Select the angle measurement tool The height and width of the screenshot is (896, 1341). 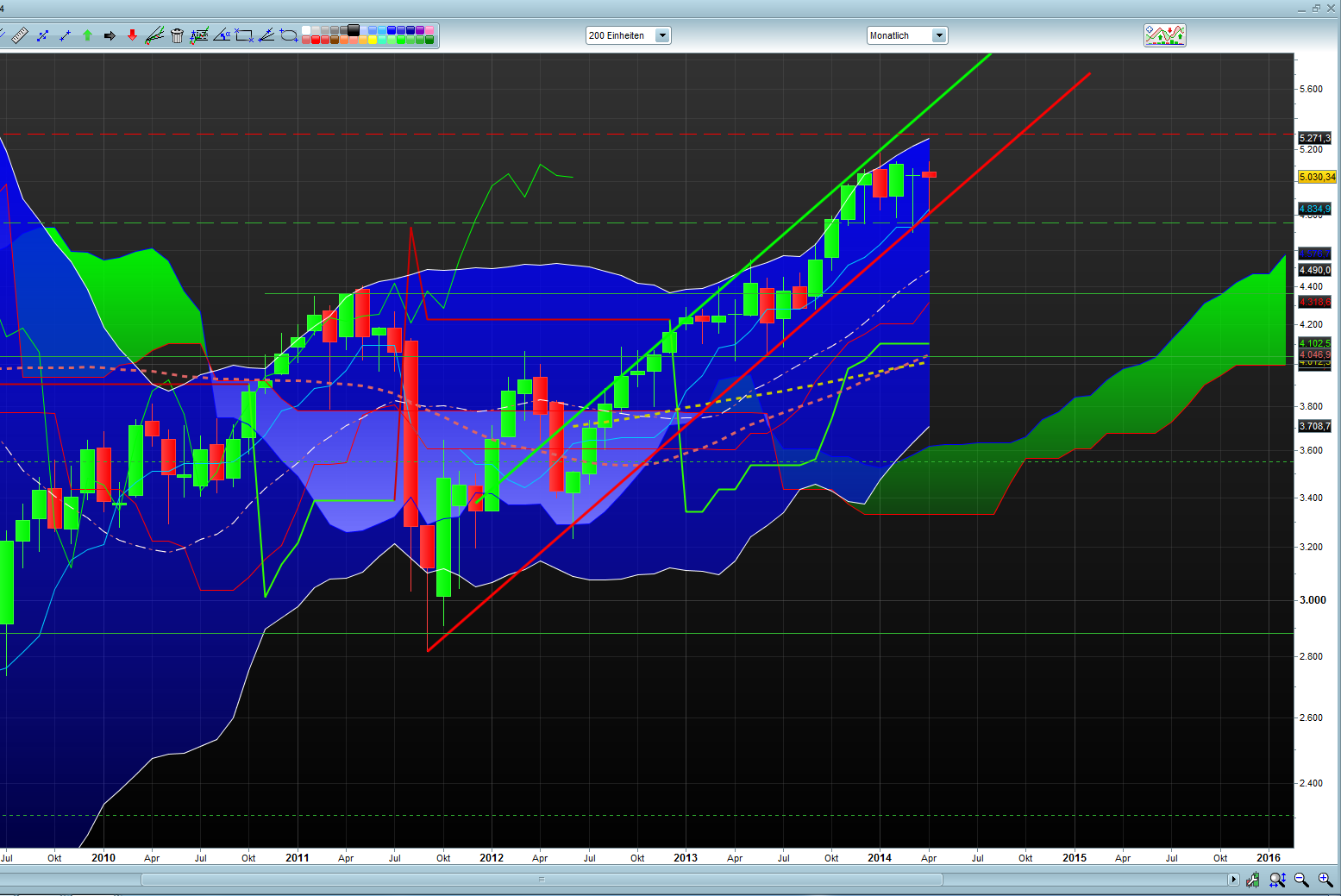click(x=222, y=35)
